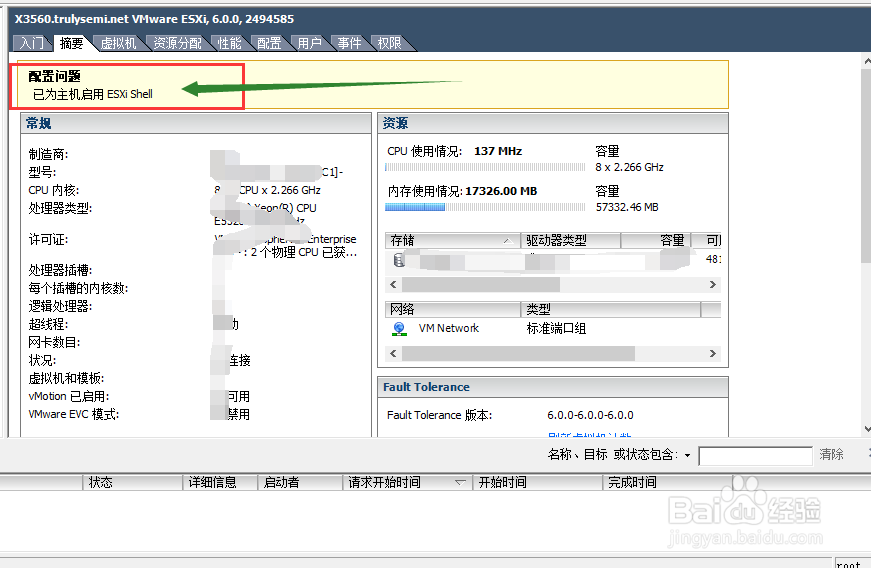871x568 pixels.
Task: Select the 权限 tab
Action: [389, 43]
